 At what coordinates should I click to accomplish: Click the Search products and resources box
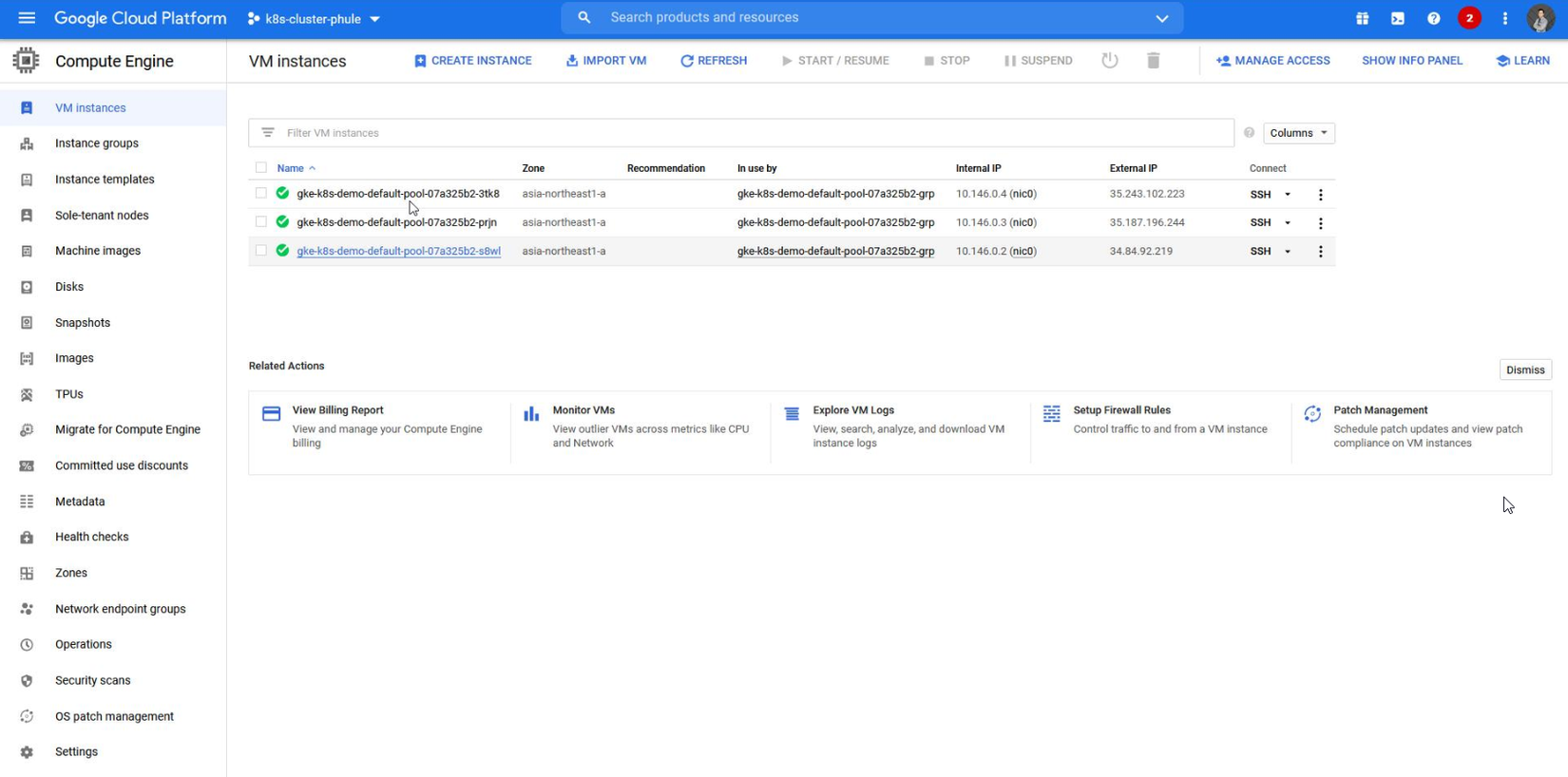(872, 18)
